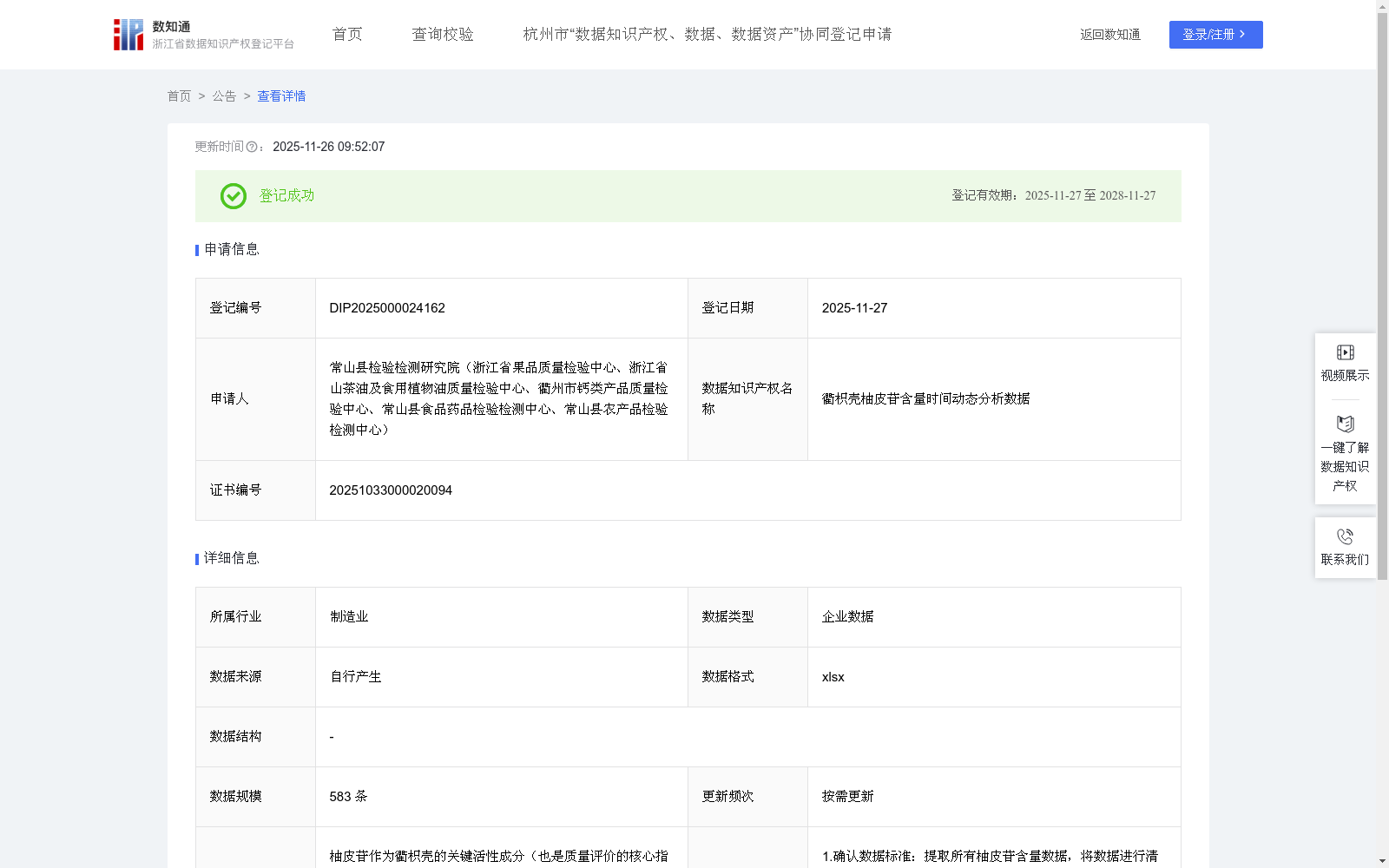Open the 视频展示 video icon
The height and width of the screenshot is (868, 1389).
tap(1345, 352)
